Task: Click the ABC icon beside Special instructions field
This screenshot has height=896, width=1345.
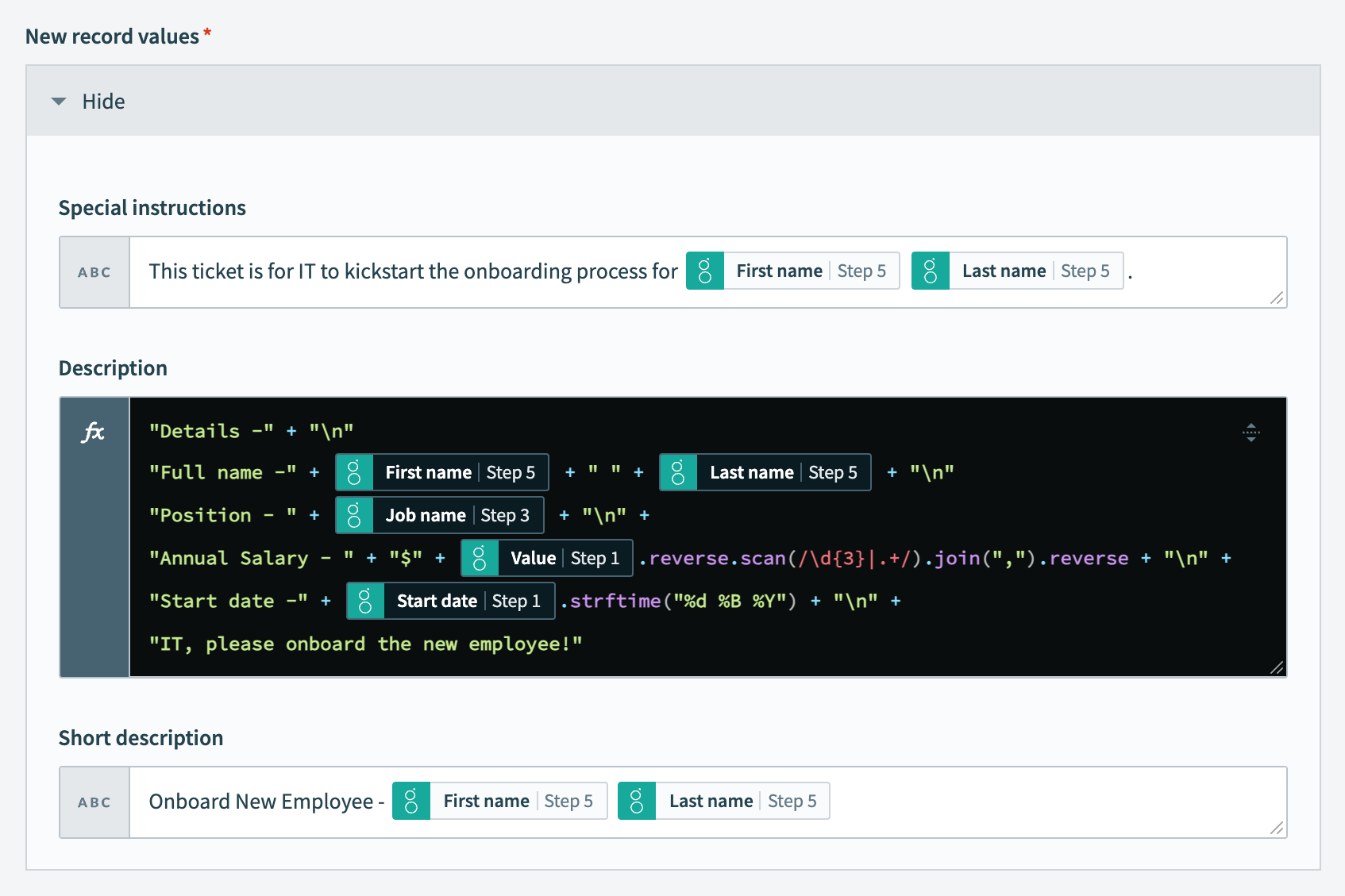Action: pos(94,271)
